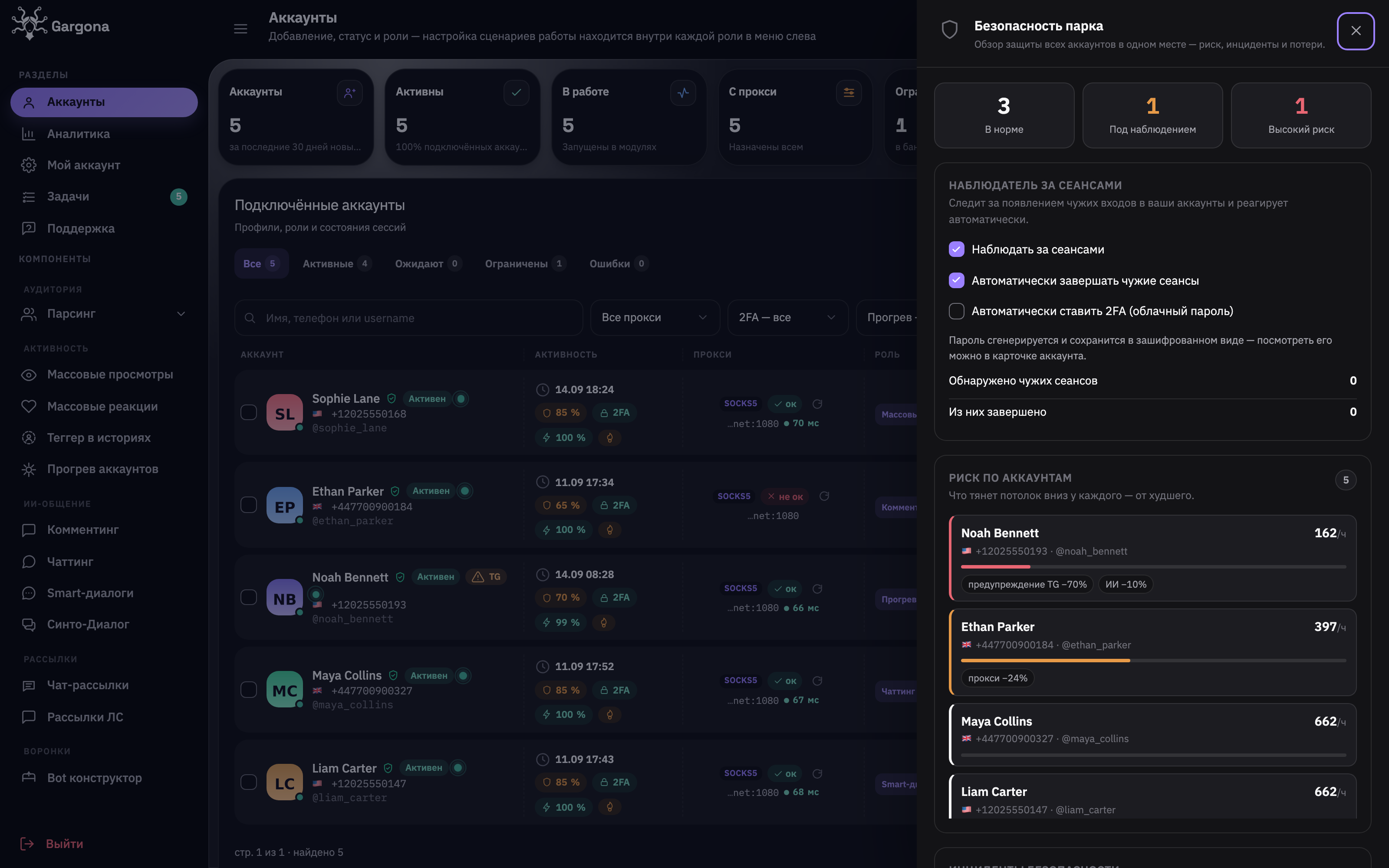Viewport: 1389px width, 868px height.
Task: Enable Автоматически ставить 2FA checkbox
Action: pos(956,311)
